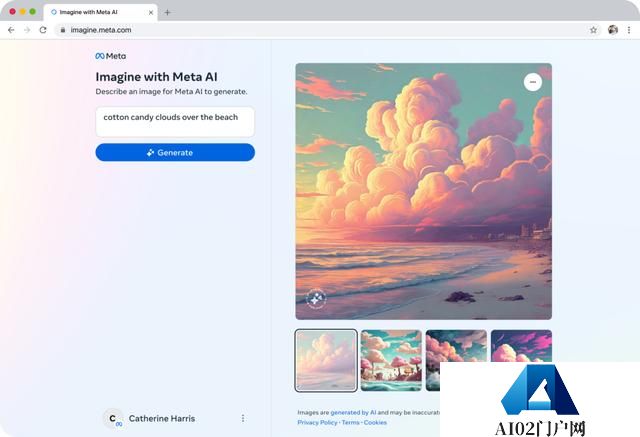The height and width of the screenshot is (437, 640).
Task: Open the browser profile avatar
Action: click(x=613, y=29)
